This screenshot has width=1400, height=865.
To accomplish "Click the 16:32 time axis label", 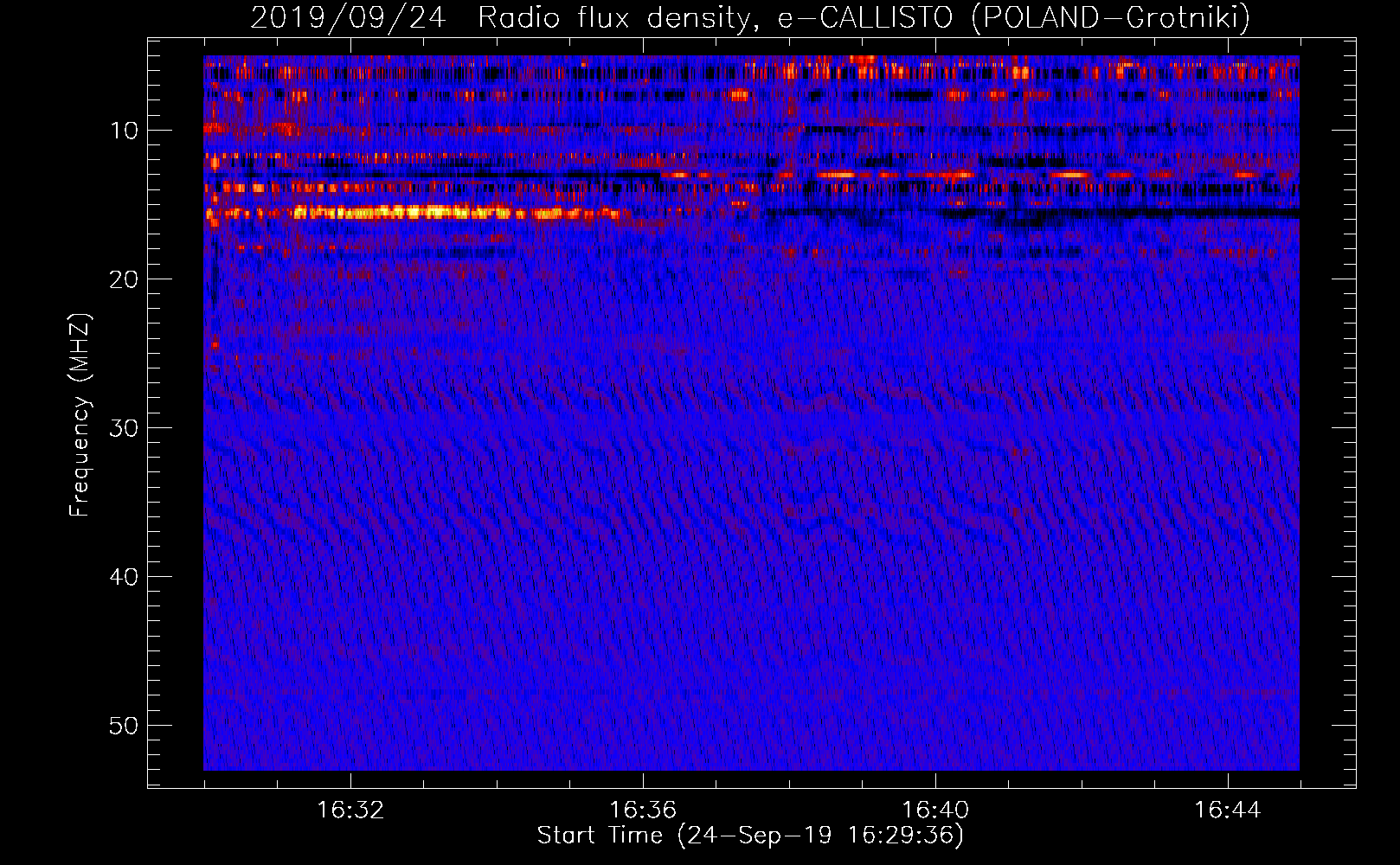I will (x=350, y=811).
